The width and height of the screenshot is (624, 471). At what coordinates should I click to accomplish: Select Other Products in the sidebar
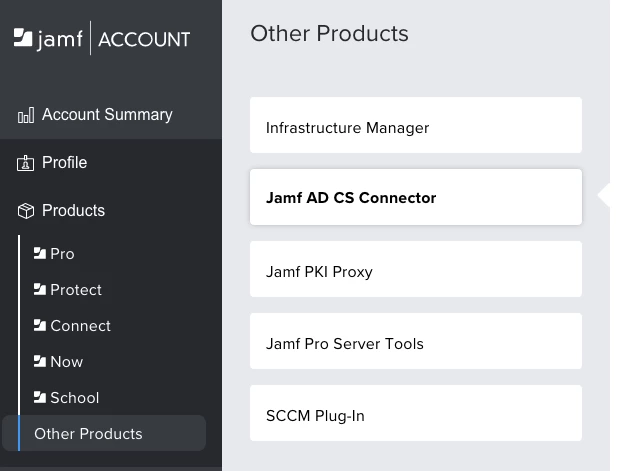click(104, 433)
